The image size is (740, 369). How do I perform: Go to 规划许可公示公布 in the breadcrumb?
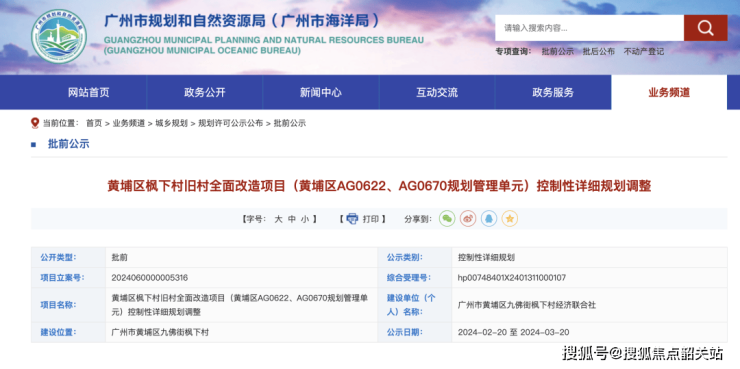(x=230, y=124)
